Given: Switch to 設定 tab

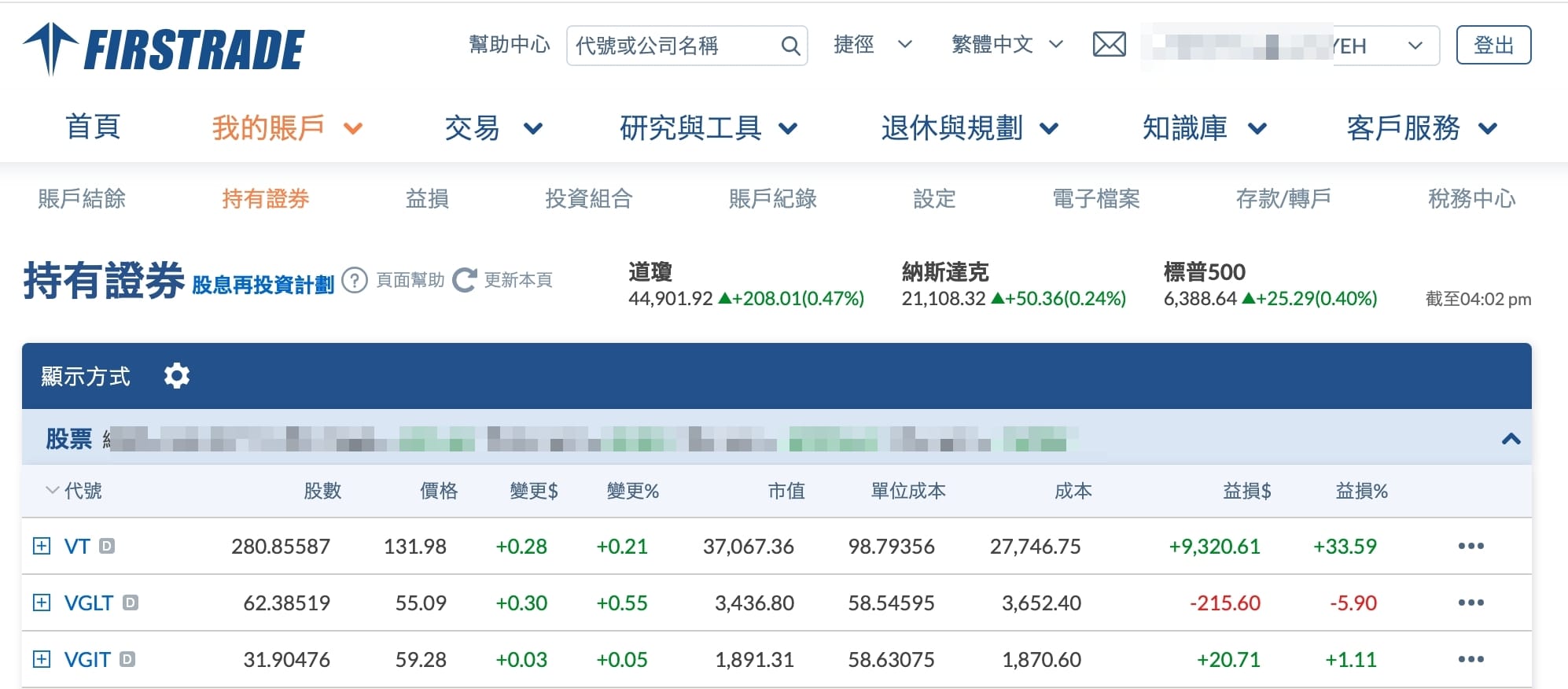Looking at the screenshot, I should (x=934, y=199).
